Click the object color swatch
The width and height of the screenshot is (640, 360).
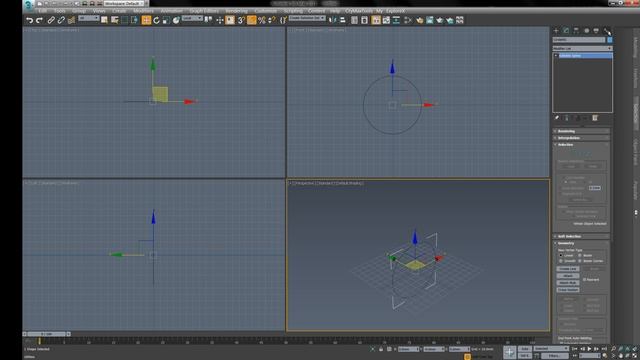609,40
